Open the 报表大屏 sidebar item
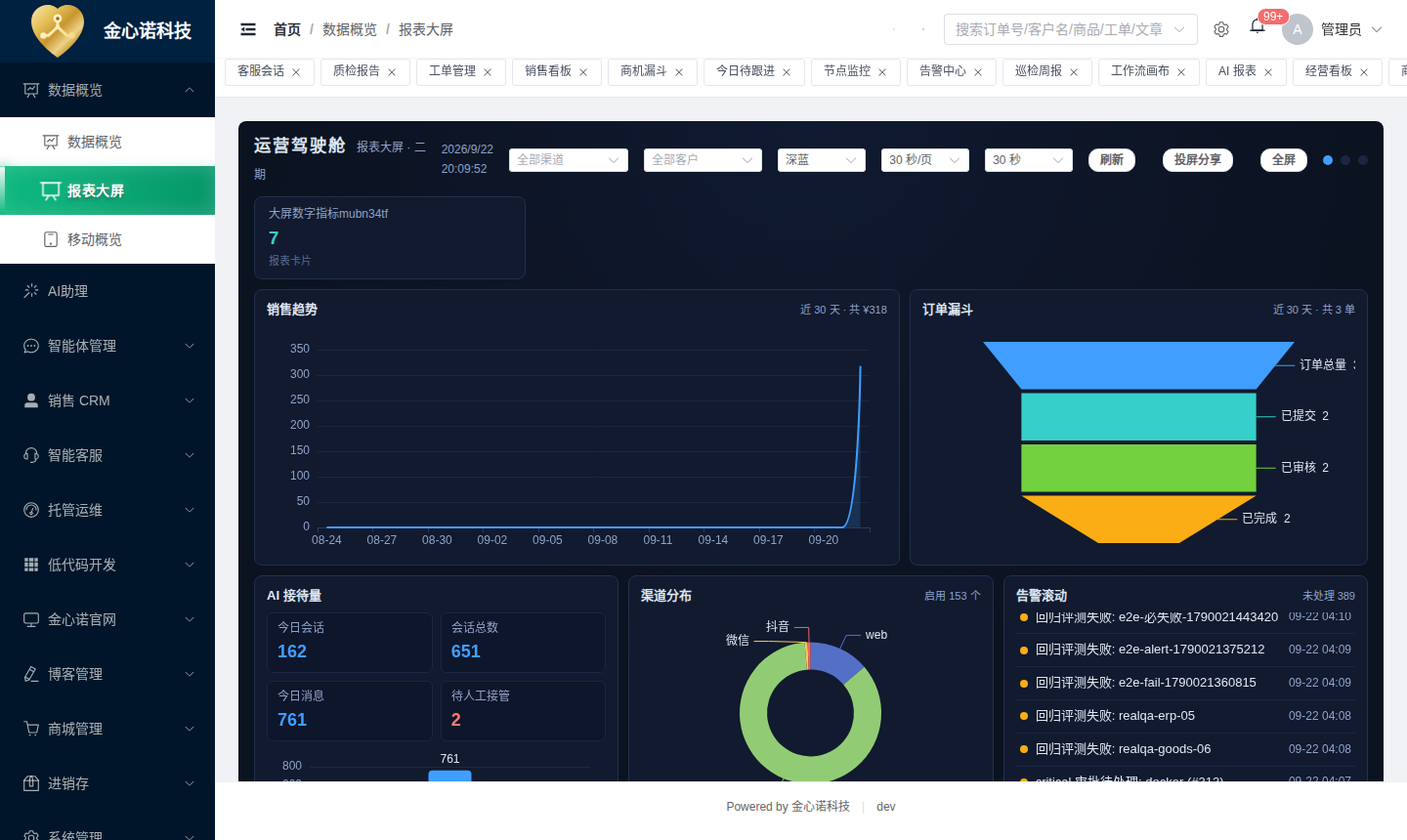This screenshot has height=840, width=1407. (x=107, y=190)
